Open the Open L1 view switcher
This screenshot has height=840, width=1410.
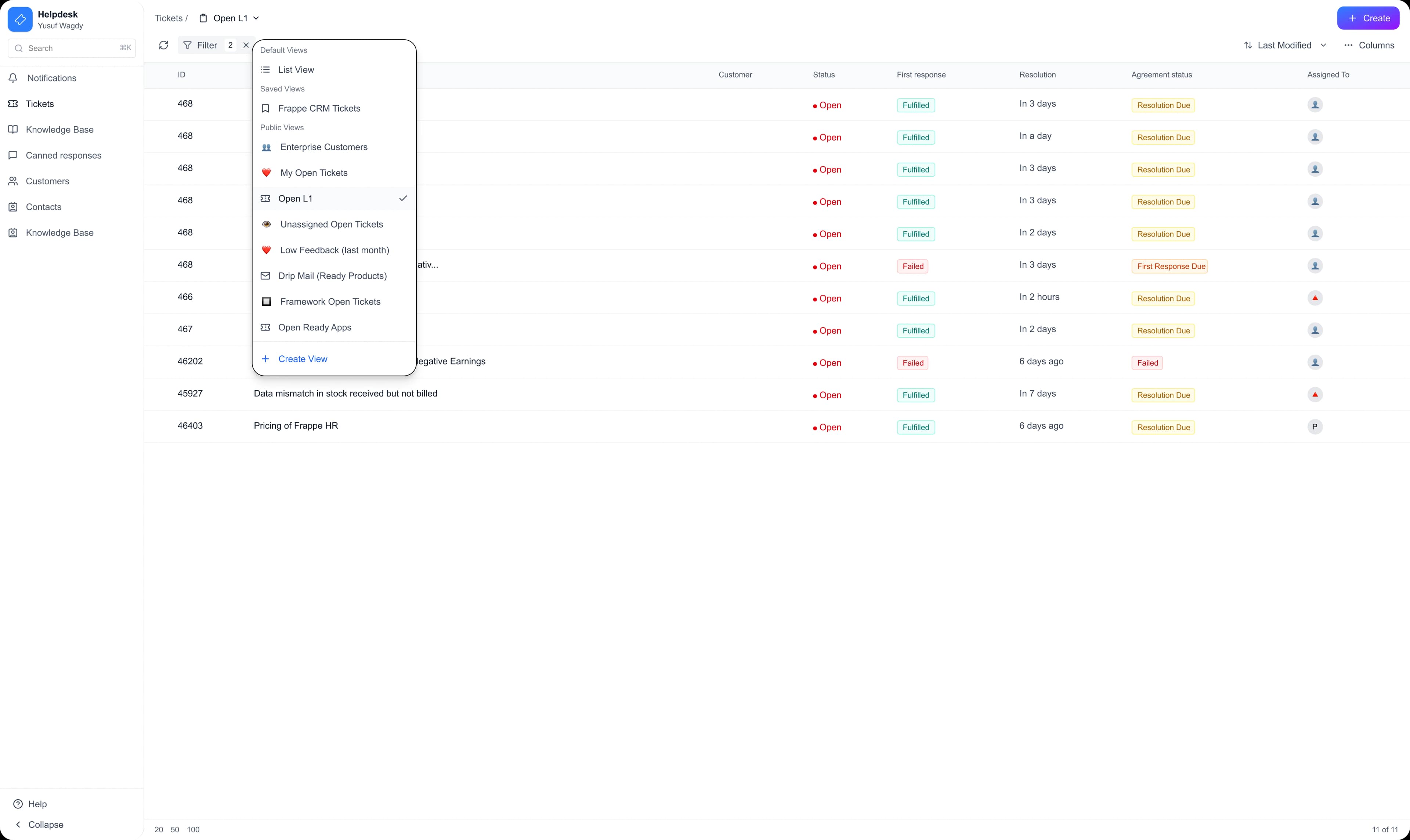tap(229, 18)
